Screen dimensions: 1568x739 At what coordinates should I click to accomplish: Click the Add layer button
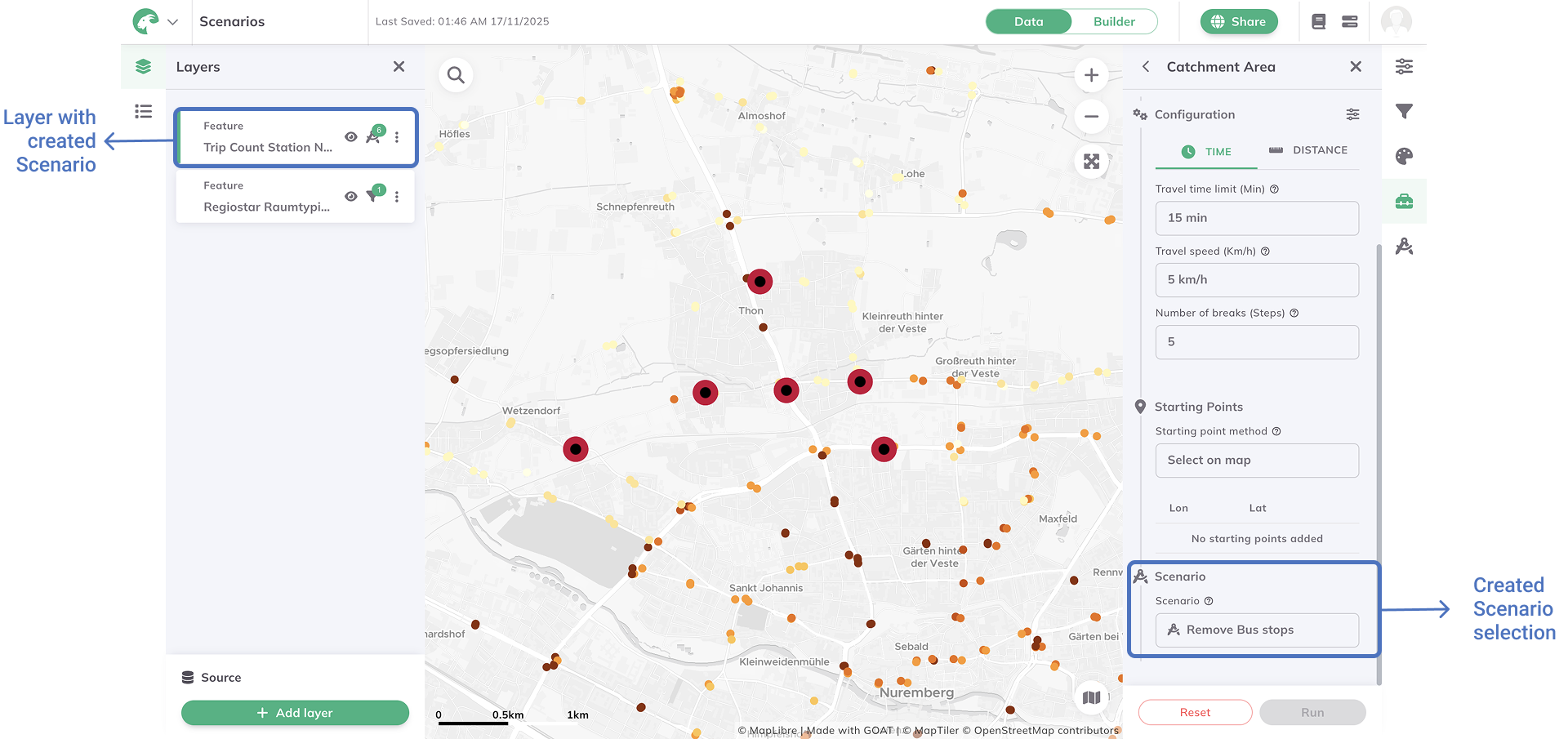point(295,713)
